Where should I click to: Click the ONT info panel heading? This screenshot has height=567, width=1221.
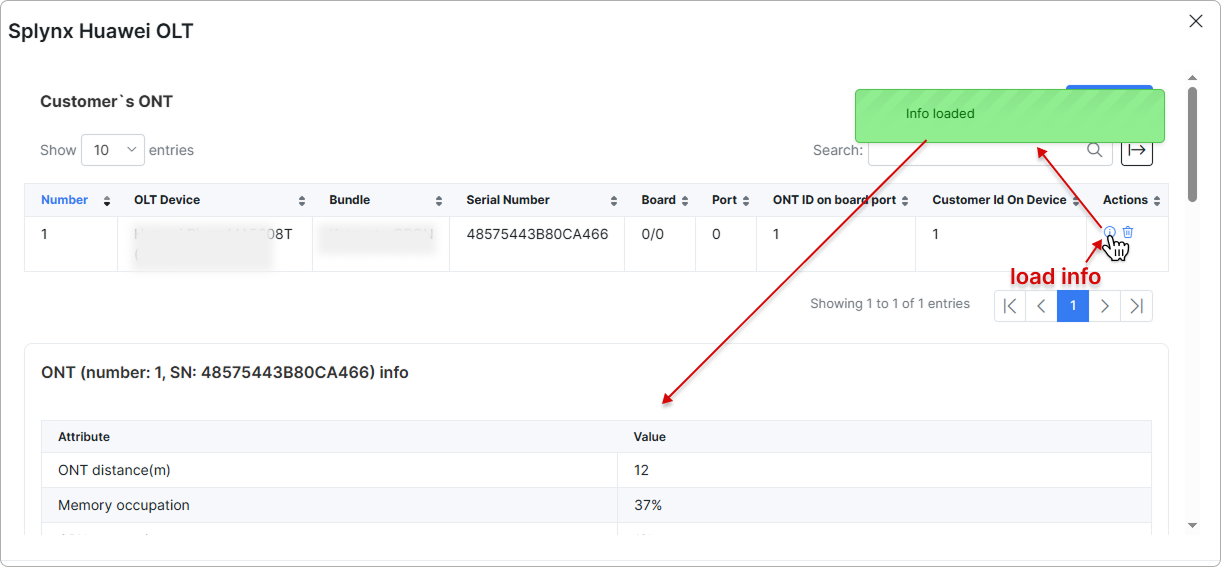coord(225,372)
